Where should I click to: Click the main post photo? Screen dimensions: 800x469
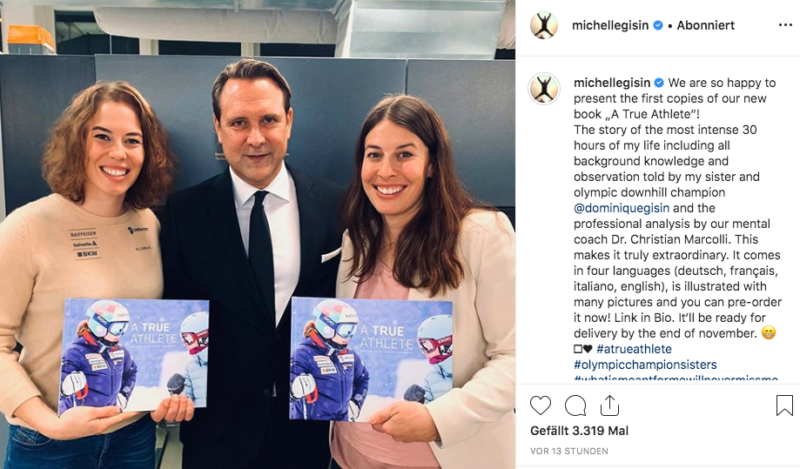pos(258,234)
